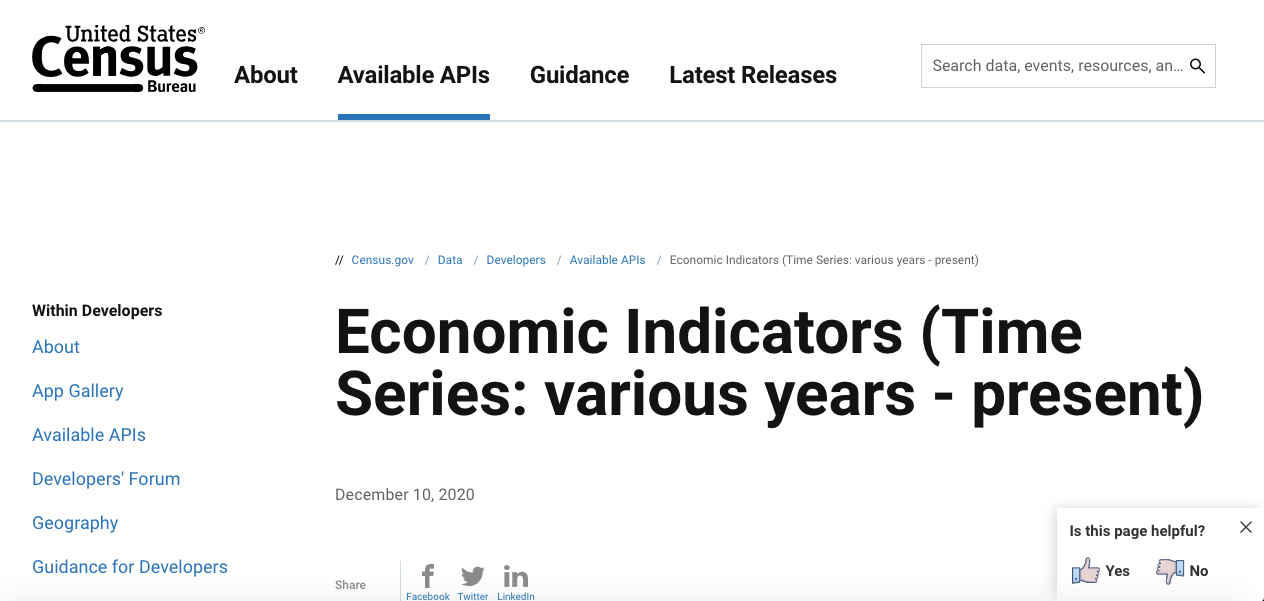Share the page on LinkedIn
The height and width of the screenshot is (601, 1264).
coord(516,578)
